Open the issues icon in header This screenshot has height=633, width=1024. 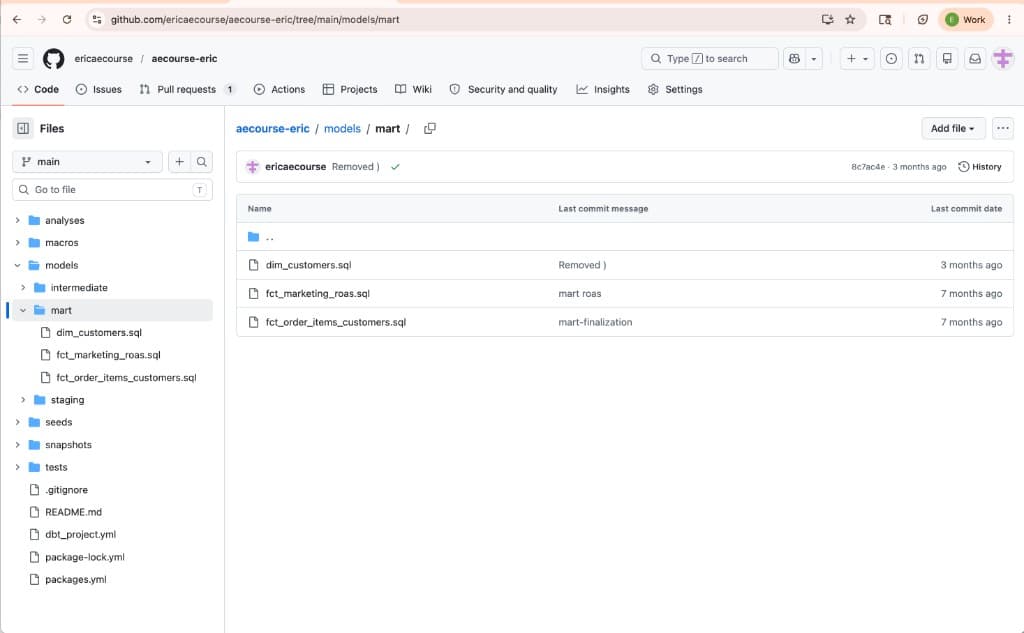pyautogui.click(x=891, y=59)
